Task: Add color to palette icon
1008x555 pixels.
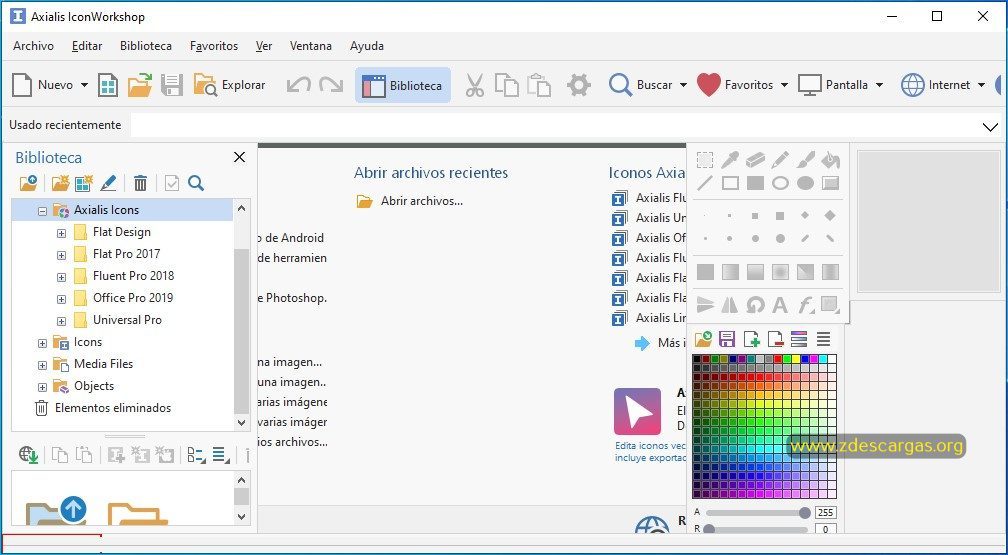Action: pos(752,338)
